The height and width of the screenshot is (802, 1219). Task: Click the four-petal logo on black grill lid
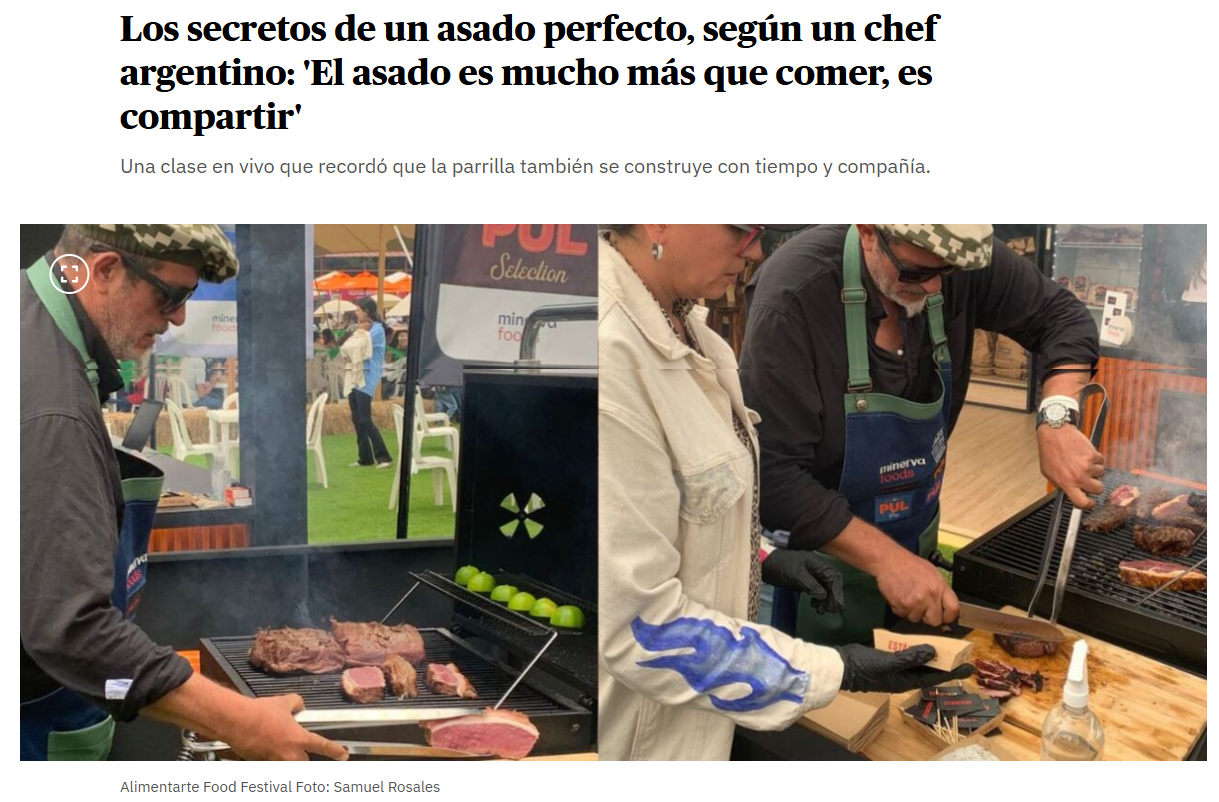(522, 515)
